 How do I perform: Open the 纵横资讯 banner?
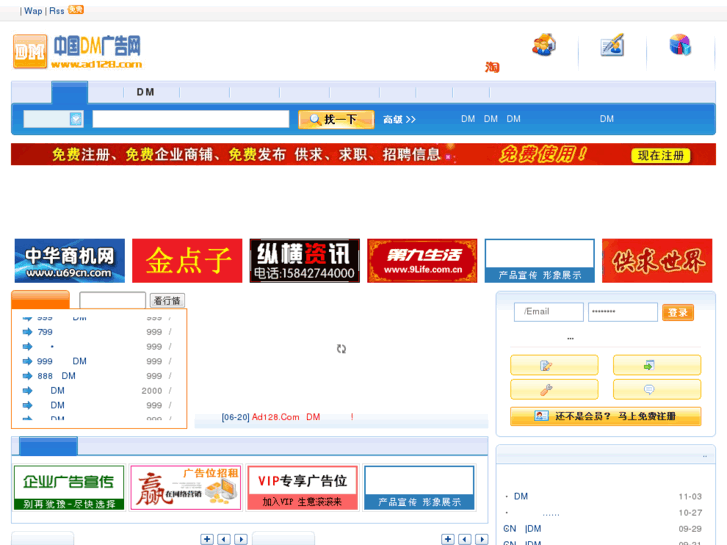[x=305, y=261]
